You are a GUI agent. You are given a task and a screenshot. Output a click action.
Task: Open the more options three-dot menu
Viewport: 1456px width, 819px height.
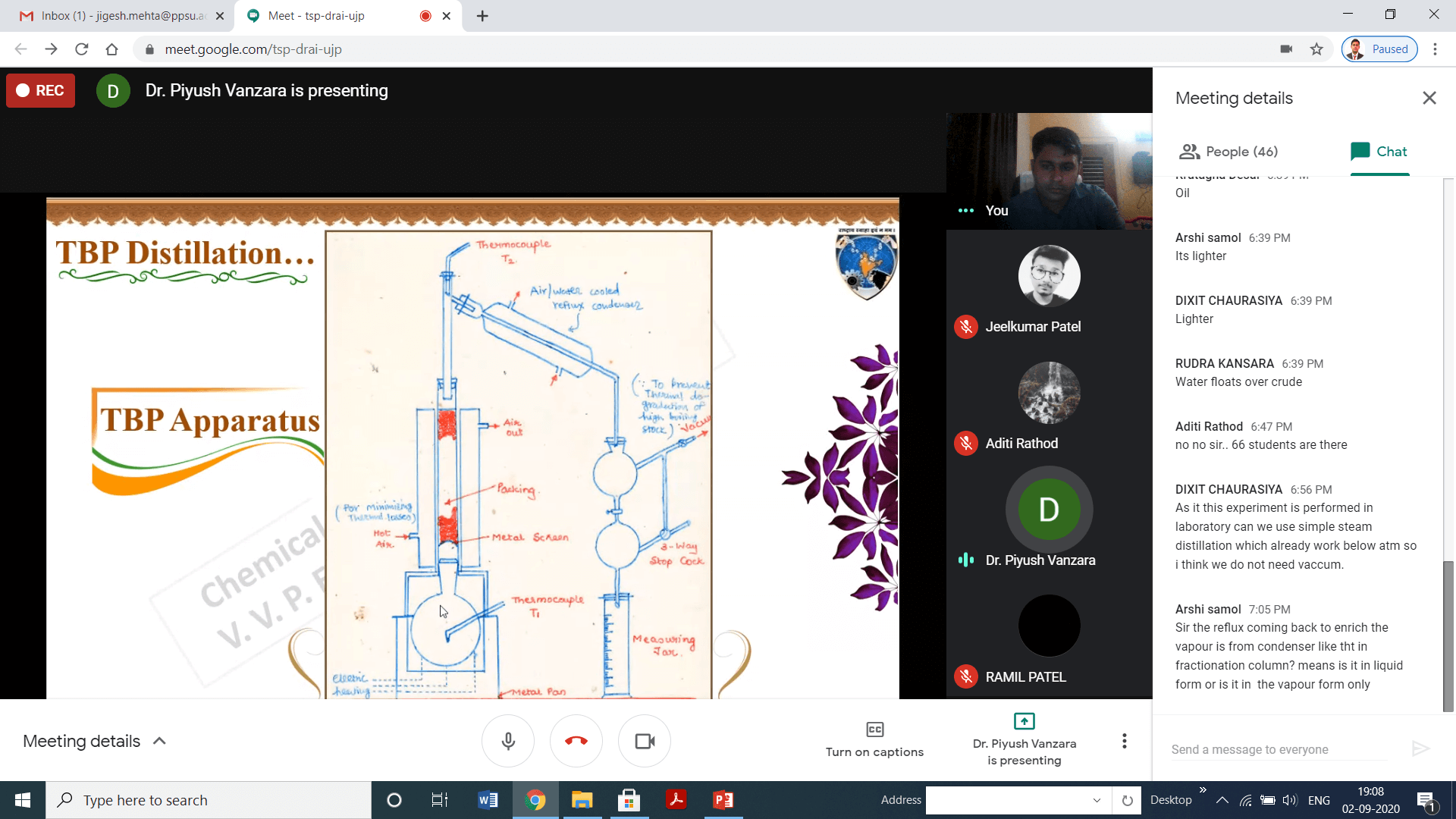[x=1125, y=741]
